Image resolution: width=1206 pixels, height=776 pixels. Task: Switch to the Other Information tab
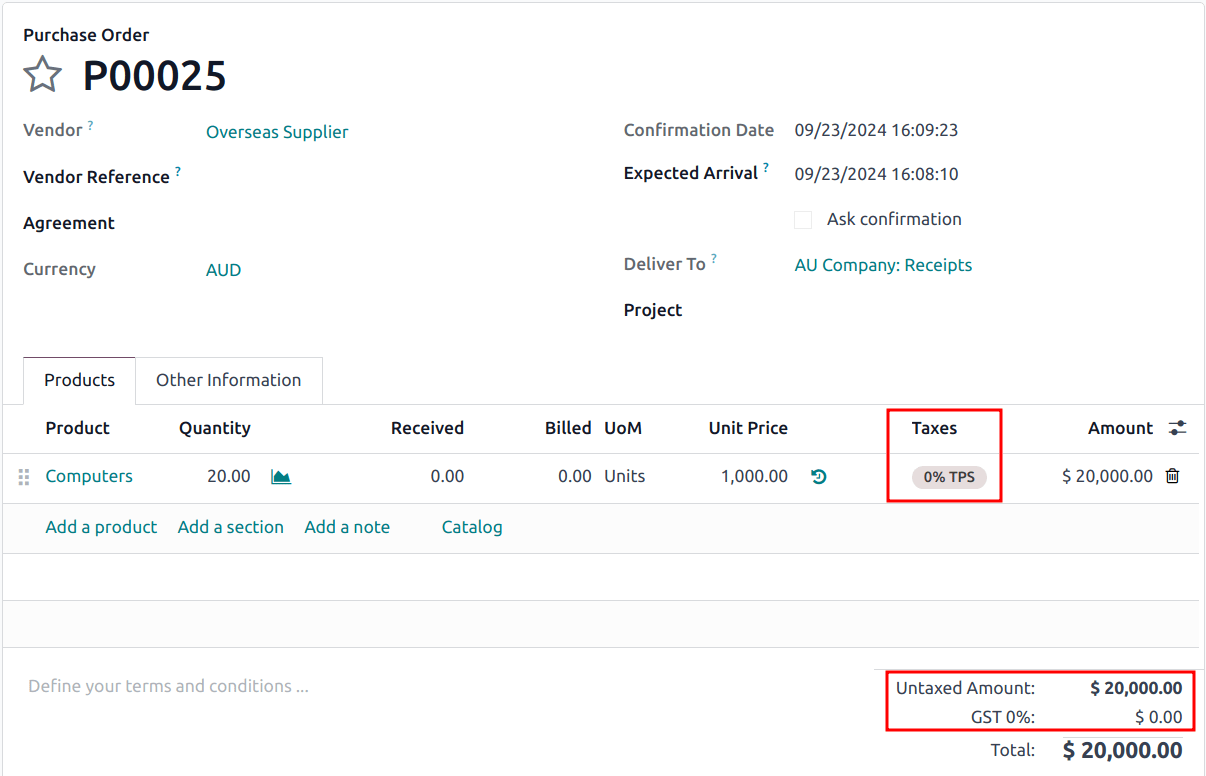[x=228, y=380]
